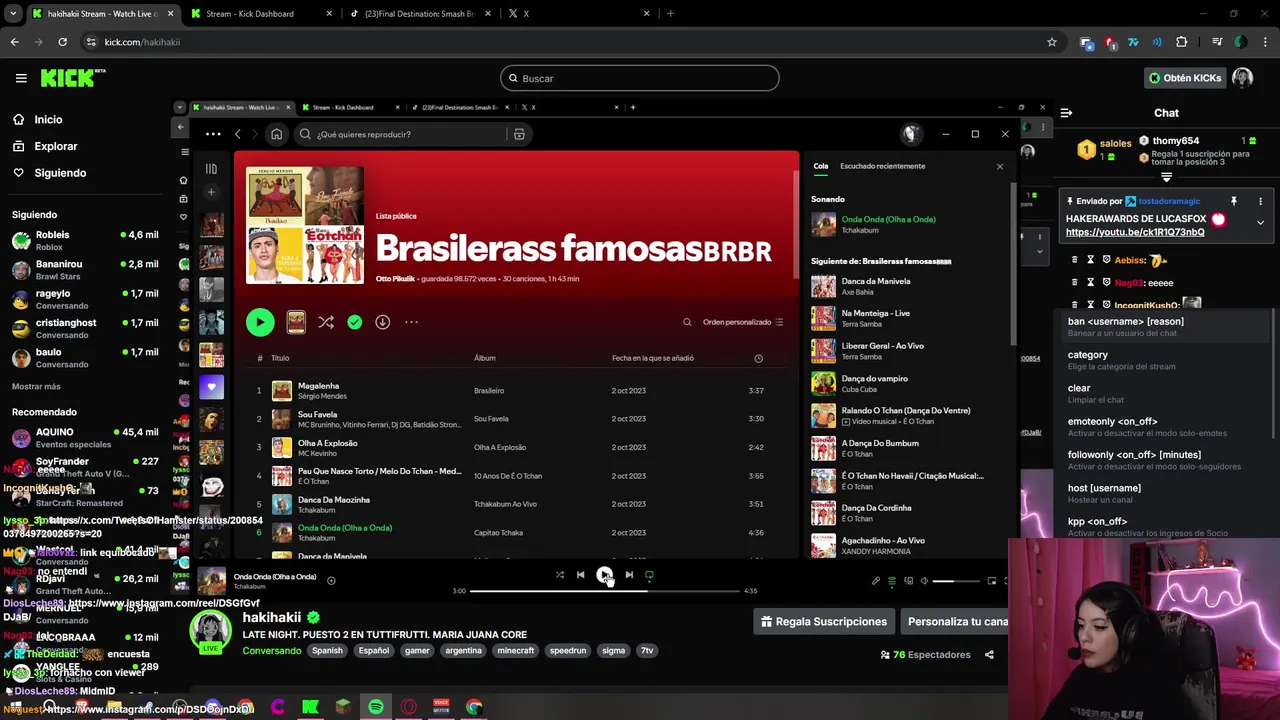
Task: Select the category chat command
Action: point(1166,360)
